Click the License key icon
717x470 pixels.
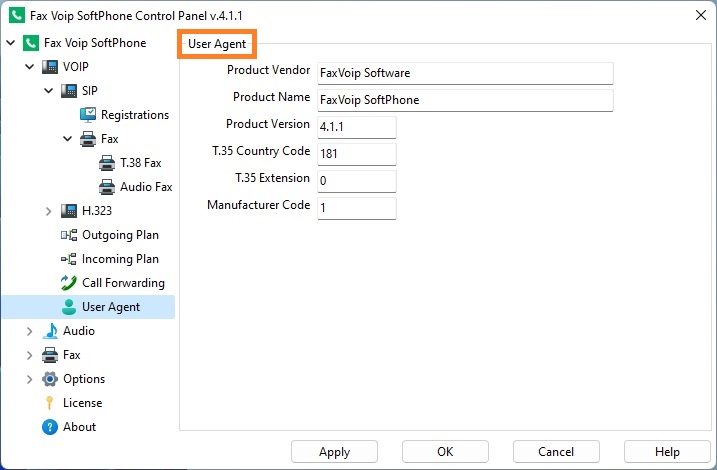pos(49,403)
